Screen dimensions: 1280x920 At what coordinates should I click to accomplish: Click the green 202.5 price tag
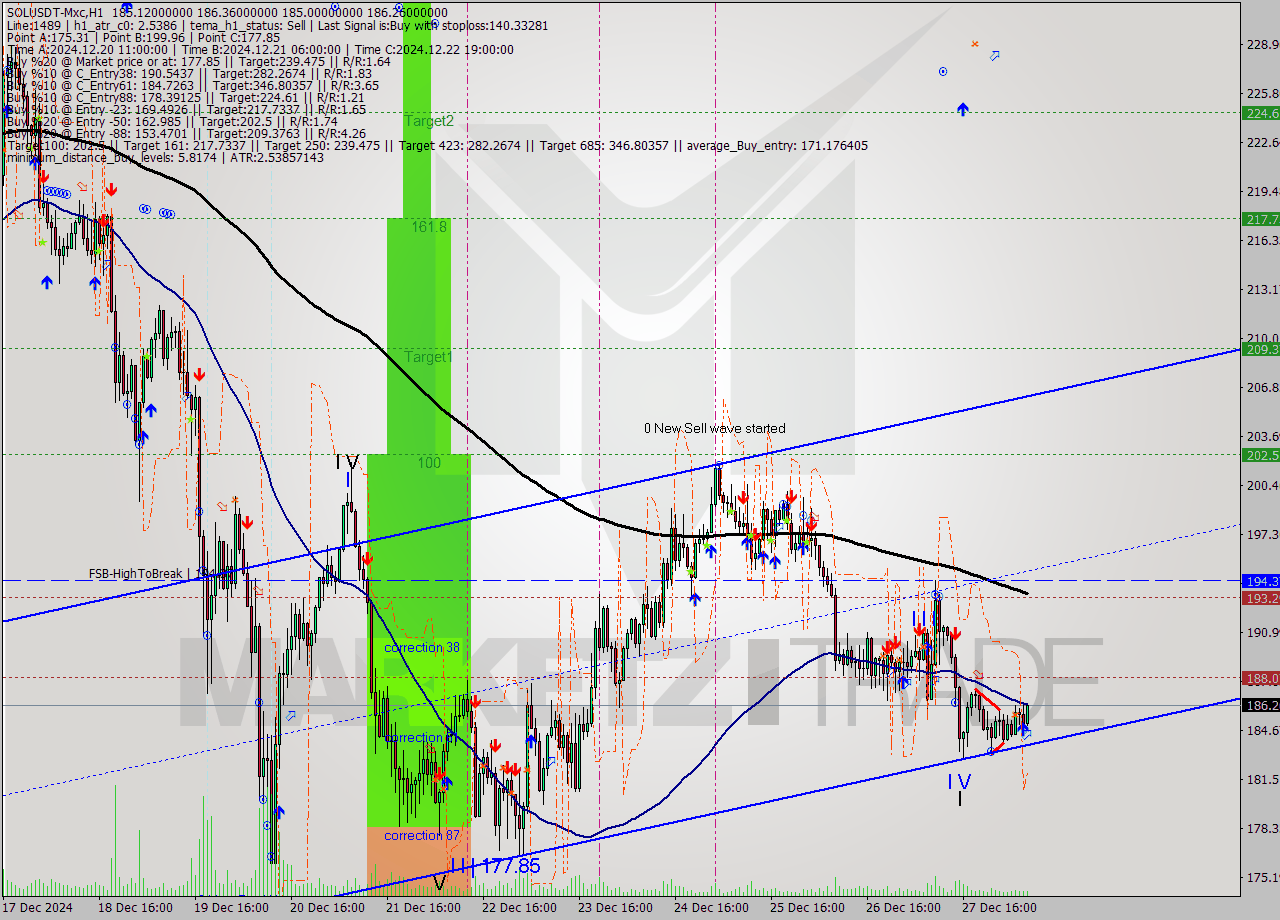point(1260,454)
